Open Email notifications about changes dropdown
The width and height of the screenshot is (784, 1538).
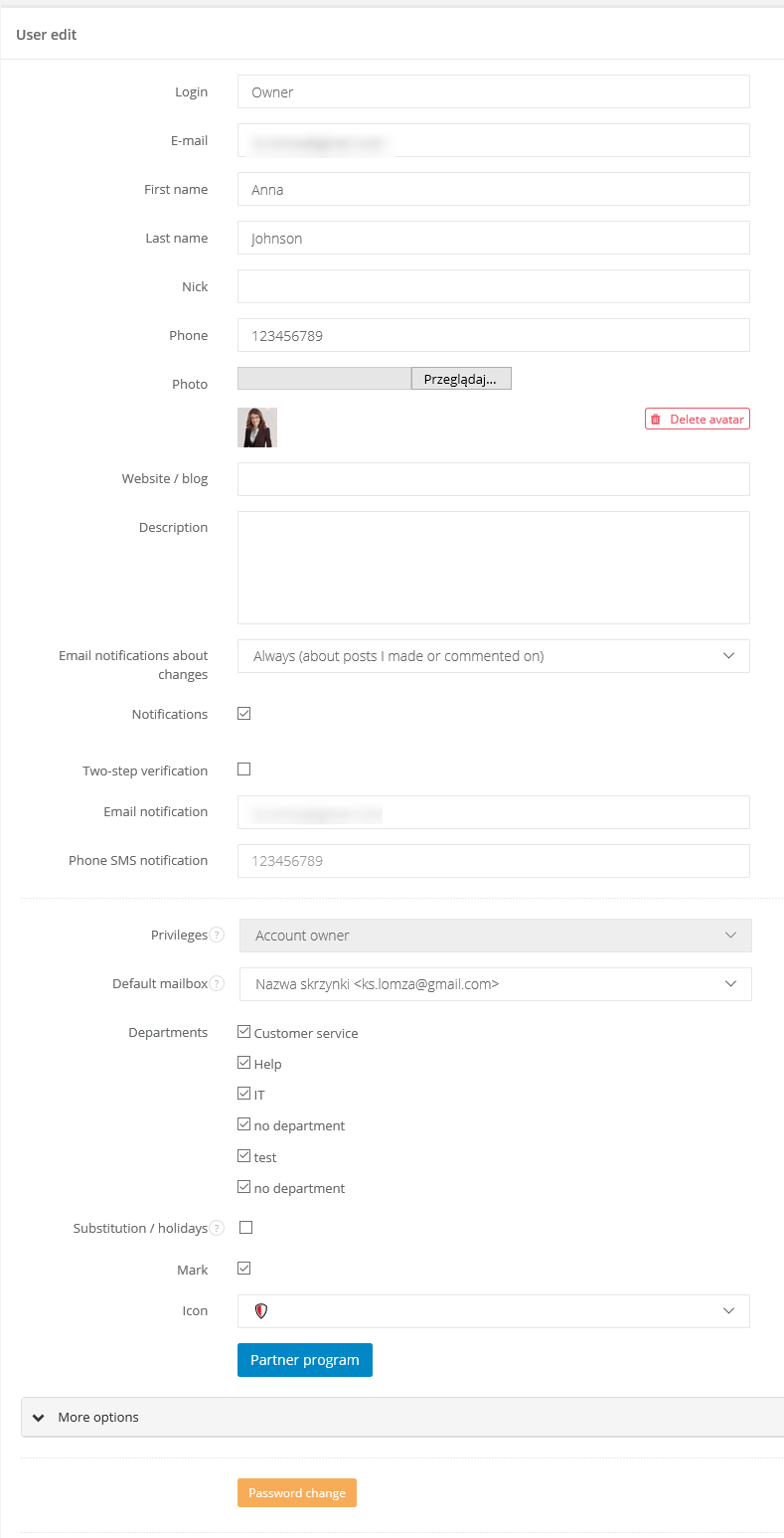pos(493,656)
